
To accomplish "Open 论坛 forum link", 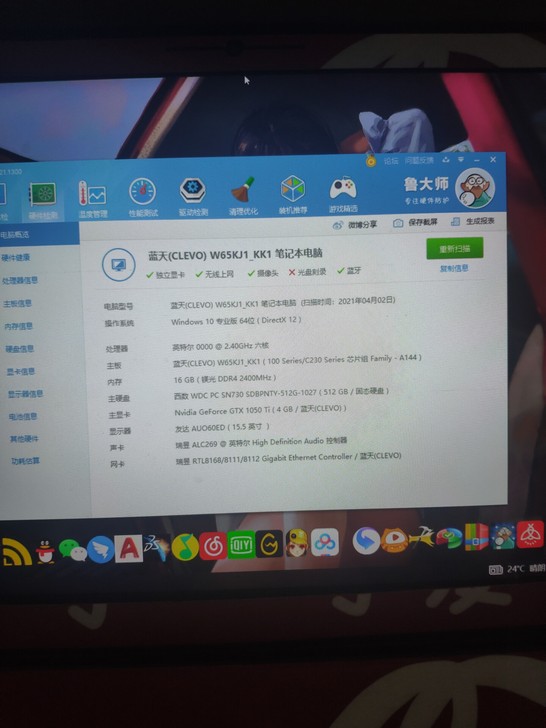I will click(x=391, y=161).
